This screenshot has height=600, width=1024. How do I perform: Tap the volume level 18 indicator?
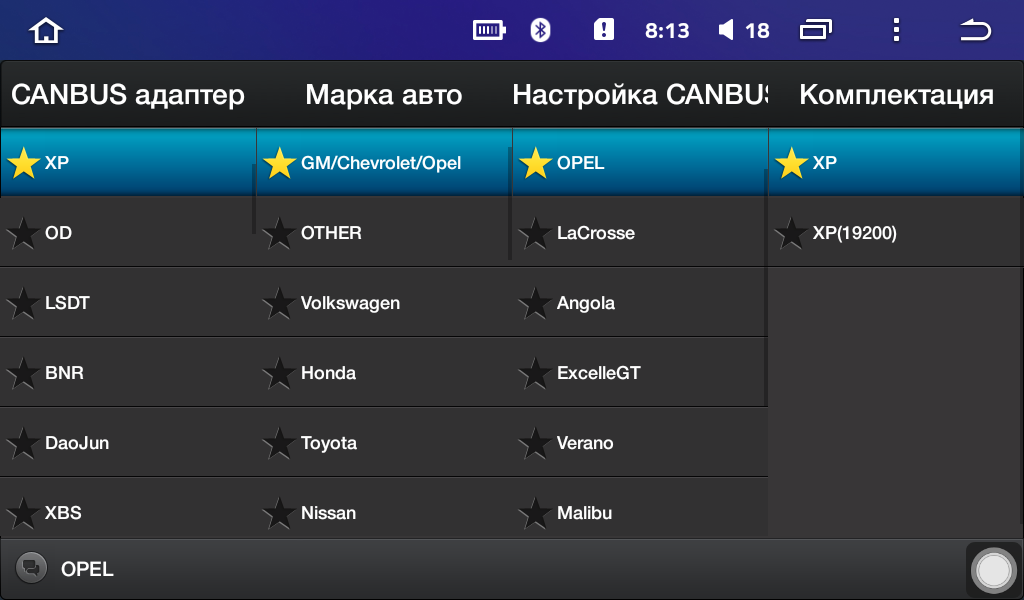[757, 31]
